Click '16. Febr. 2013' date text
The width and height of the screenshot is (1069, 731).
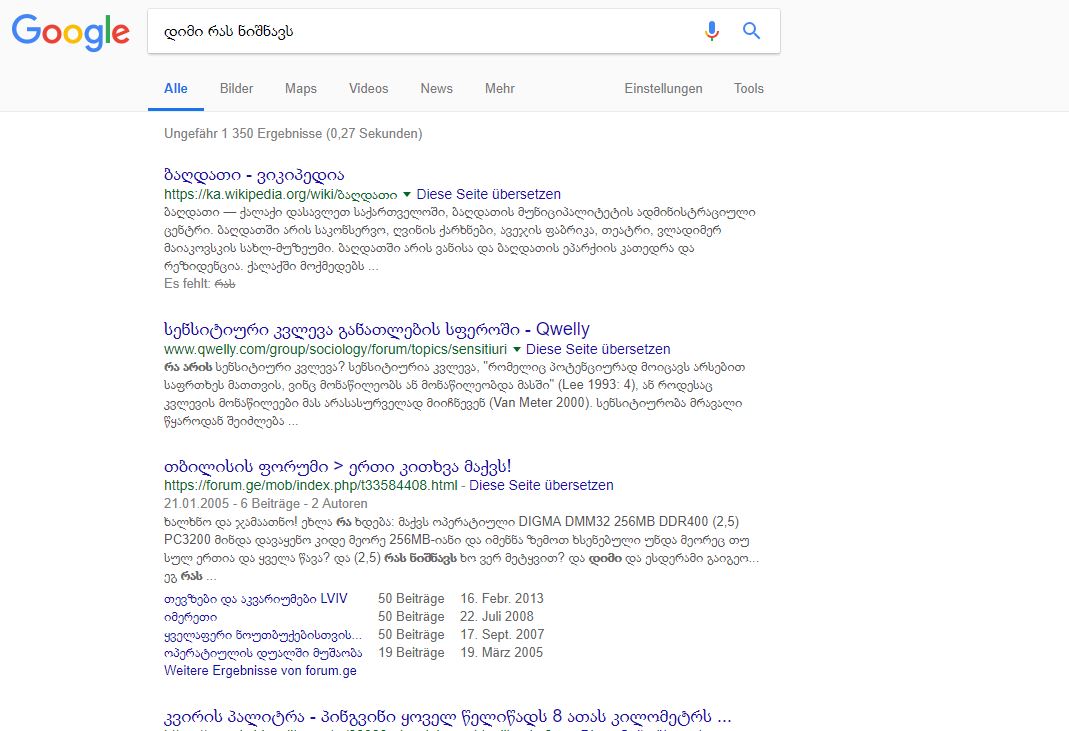coord(502,599)
